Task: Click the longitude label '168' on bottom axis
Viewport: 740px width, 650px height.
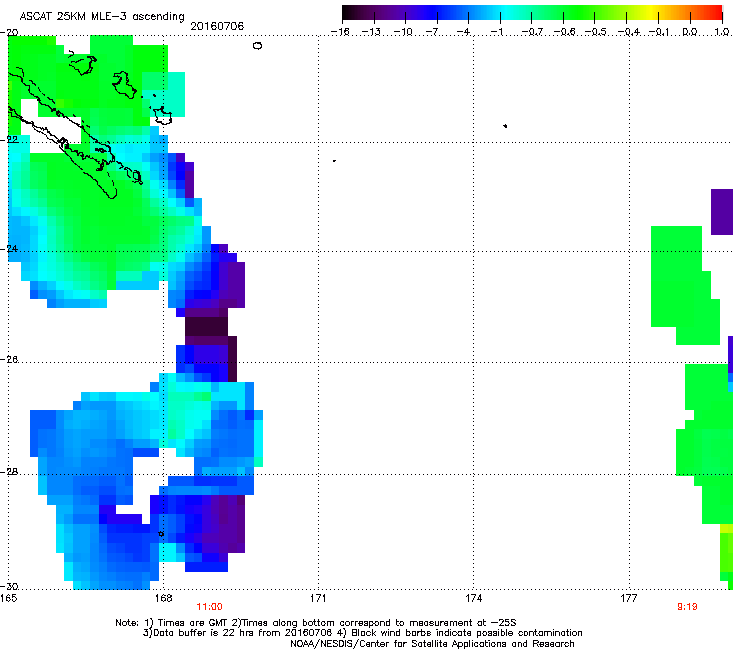Action: [x=163, y=598]
